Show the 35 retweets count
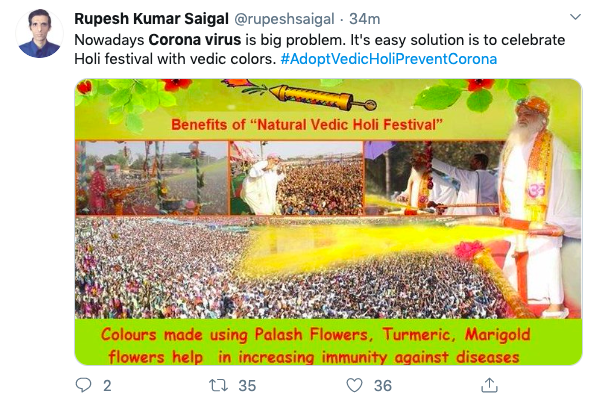The height and width of the screenshot is (404, 598). (247, 386)
